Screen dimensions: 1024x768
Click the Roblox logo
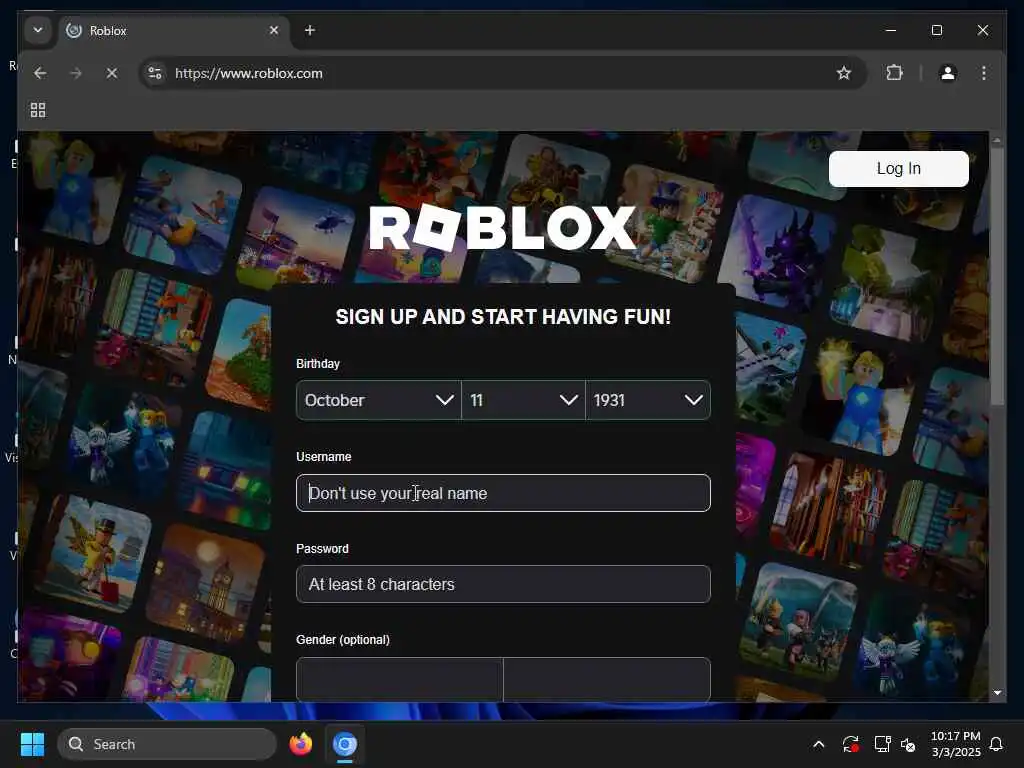click(x=503, y=227)
